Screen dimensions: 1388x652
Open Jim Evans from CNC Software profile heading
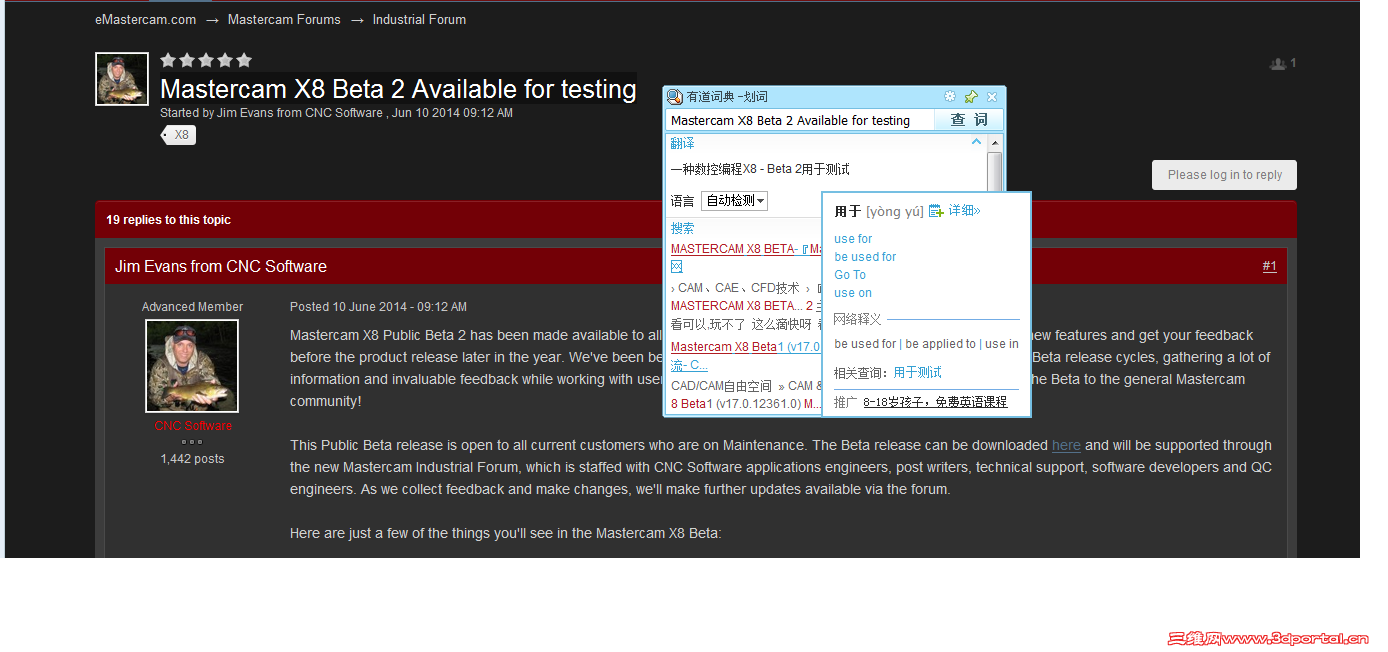(221, 266)
